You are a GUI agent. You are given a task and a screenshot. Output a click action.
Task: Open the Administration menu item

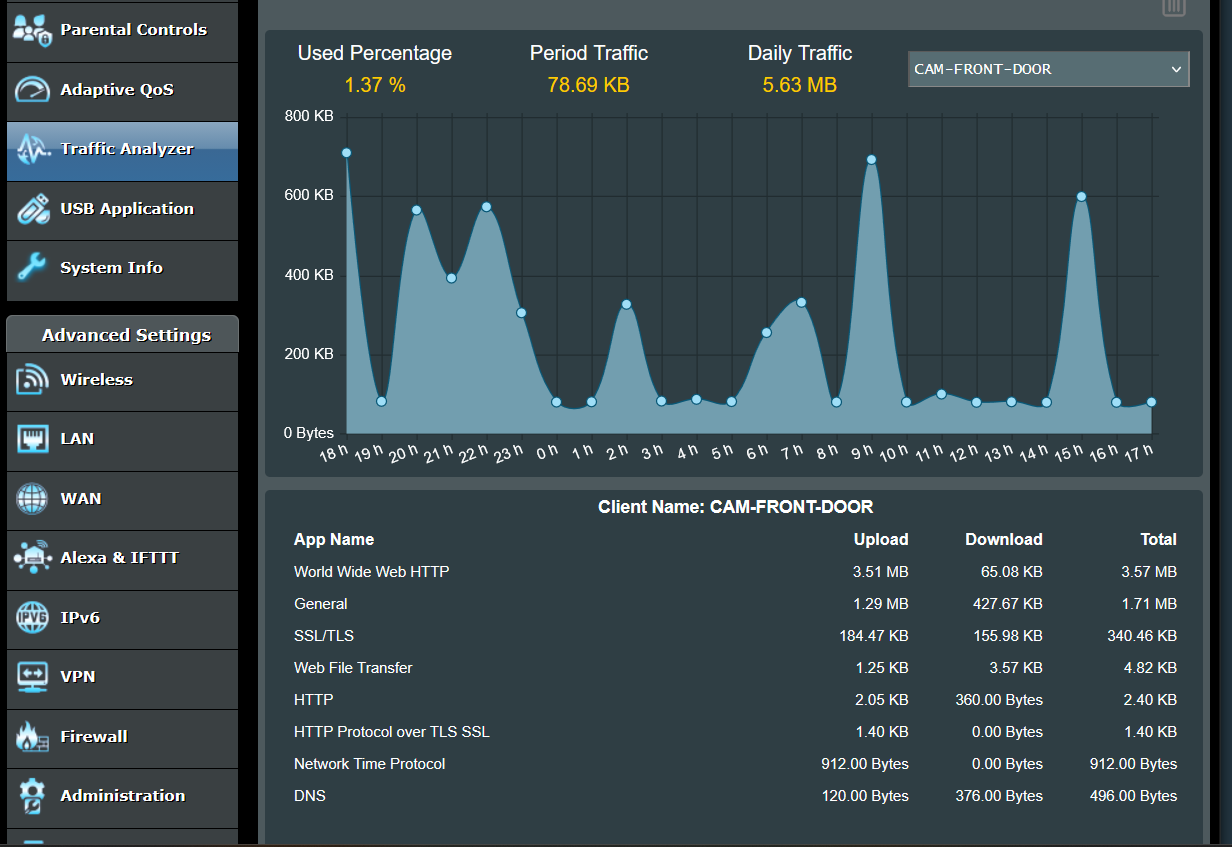point(122,796)
